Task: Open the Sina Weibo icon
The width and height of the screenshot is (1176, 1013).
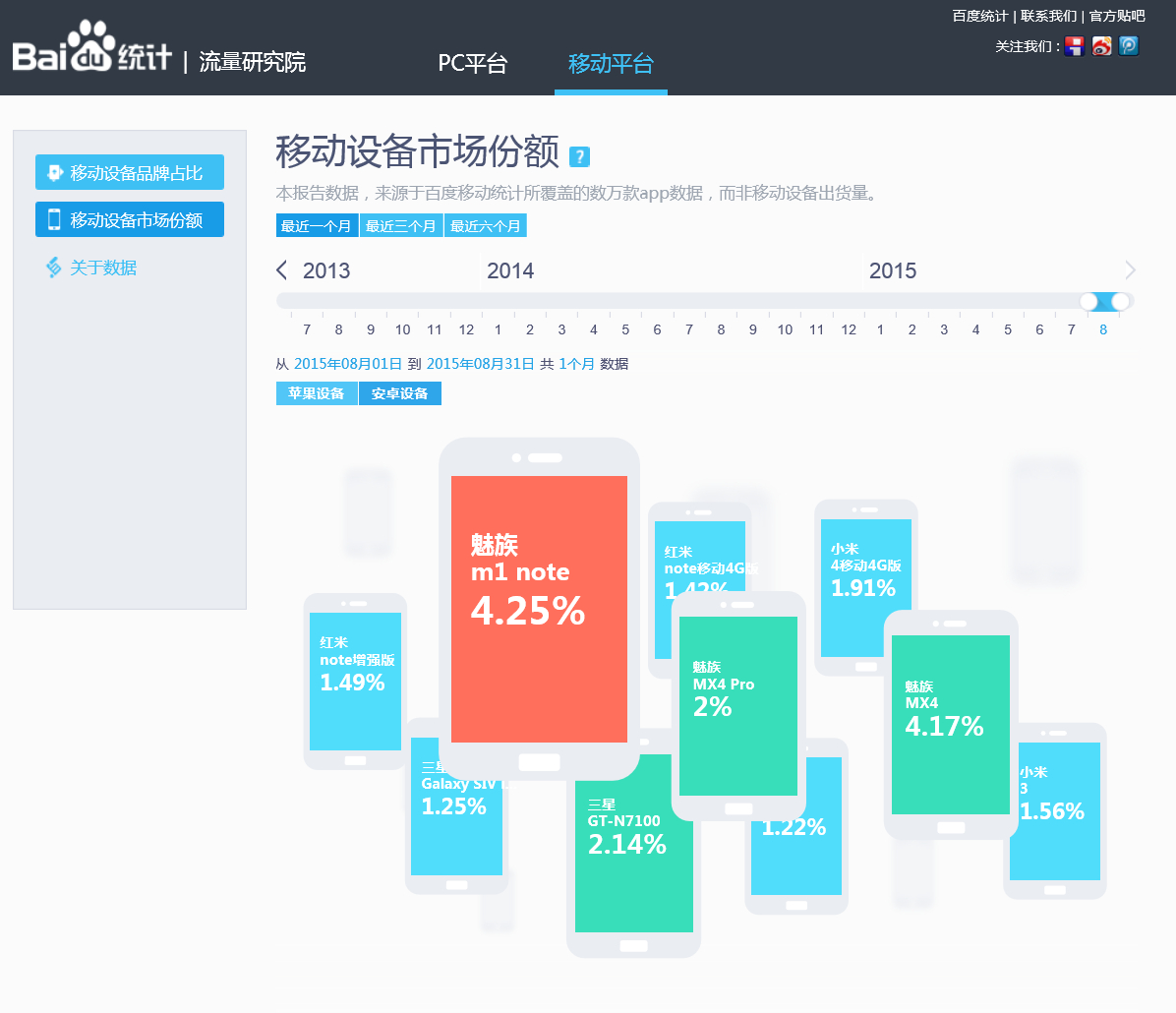Action: [1101, 46]
